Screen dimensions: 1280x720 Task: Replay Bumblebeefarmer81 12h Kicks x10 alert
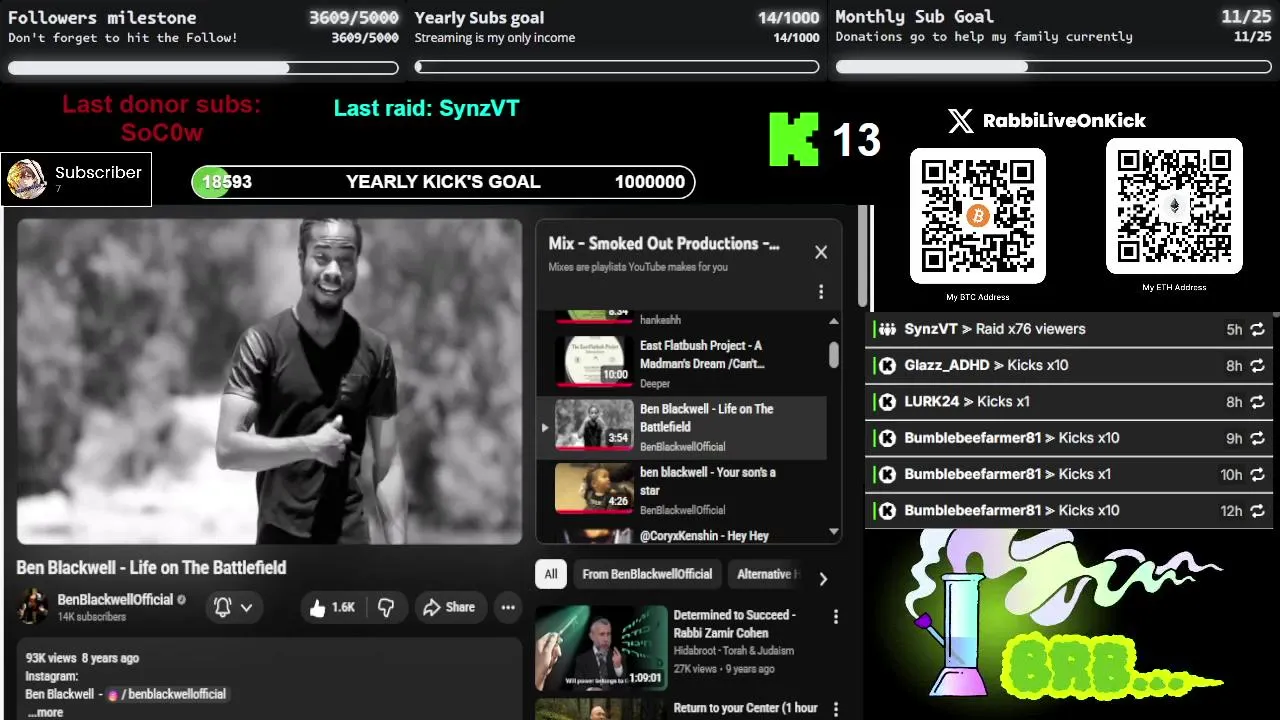click(1257, 511)
